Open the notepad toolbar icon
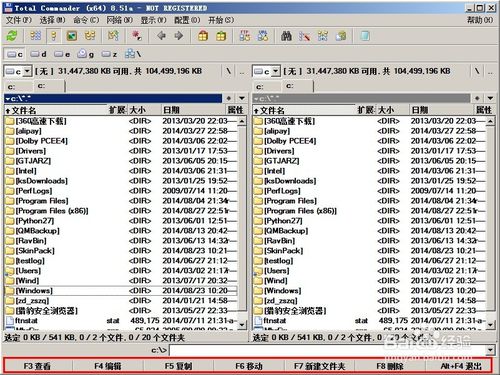Screen dimensions: 500x375 tap(365, 36)
